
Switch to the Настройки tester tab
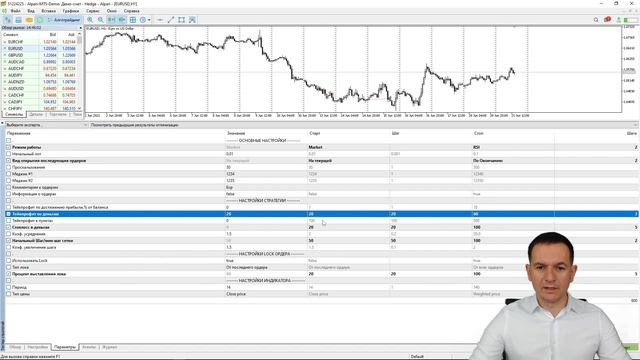pyautogui.click(x=38, y=347)
